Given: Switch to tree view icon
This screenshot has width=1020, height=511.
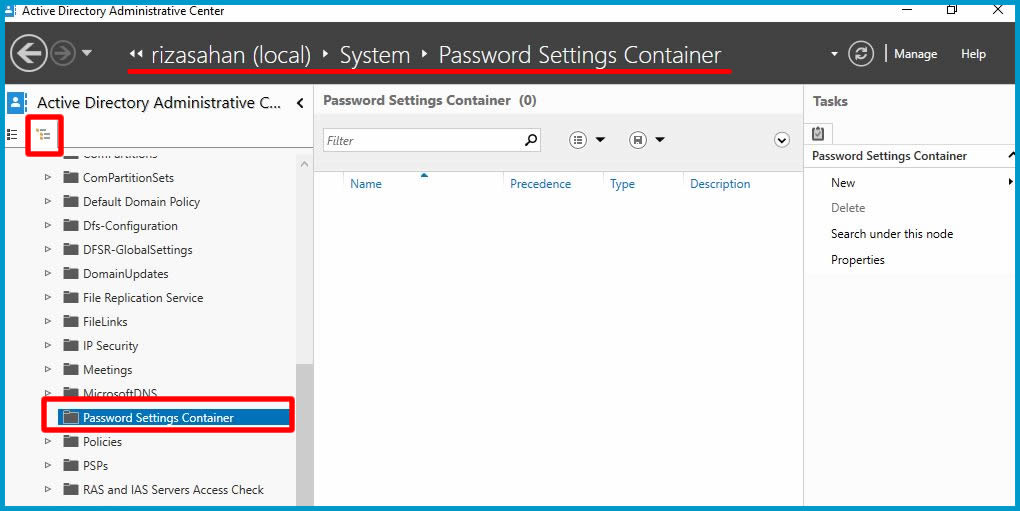Looking at the screenshot, I should [44, 135].
